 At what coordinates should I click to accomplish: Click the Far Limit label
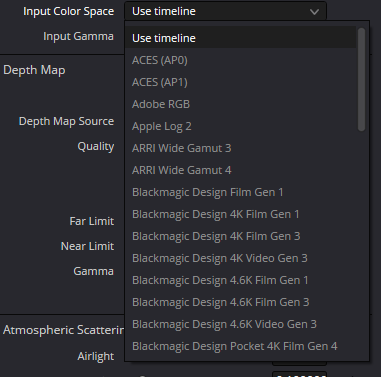(92, 221)
